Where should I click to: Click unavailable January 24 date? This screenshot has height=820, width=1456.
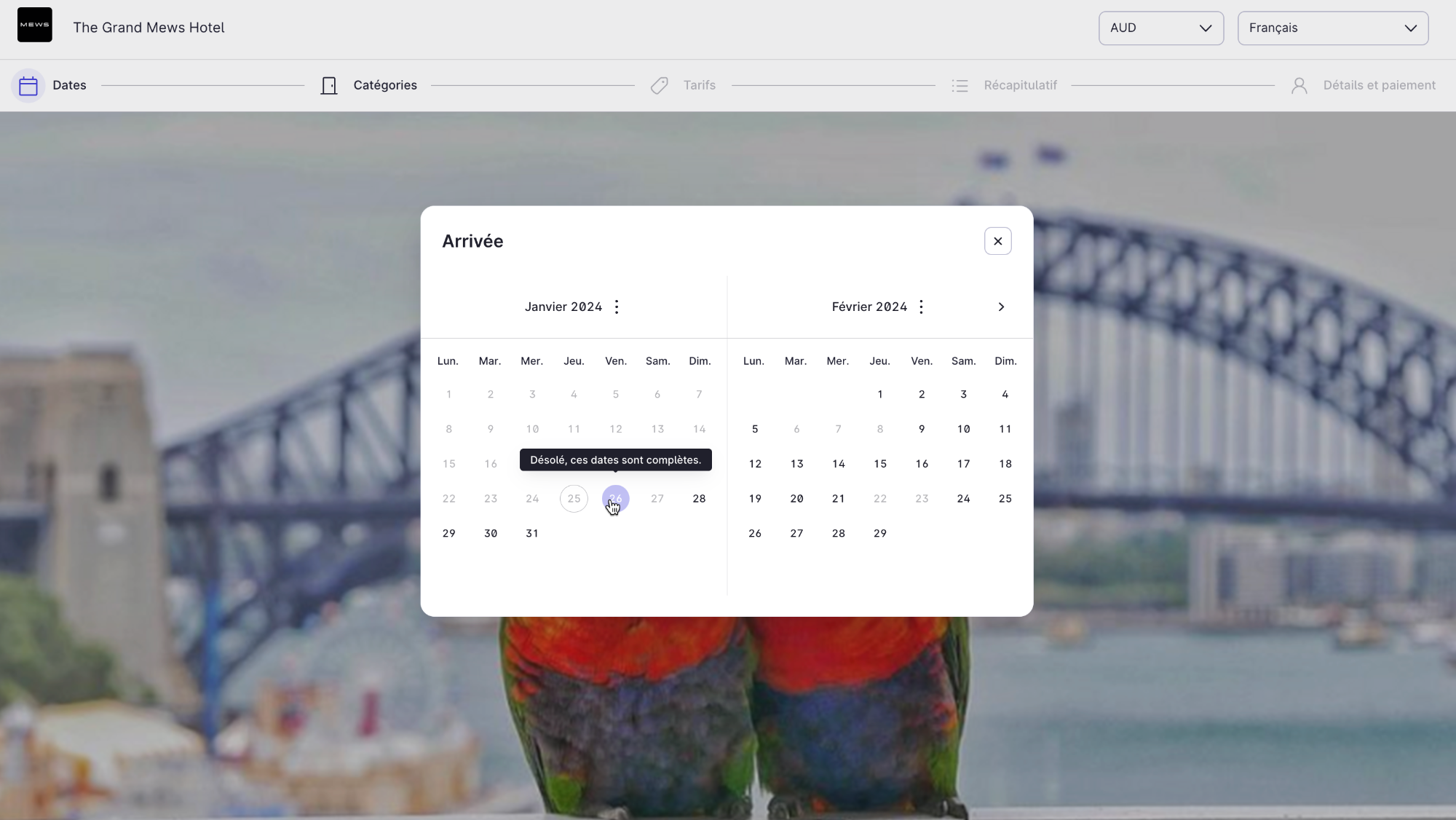pos(532,499)
